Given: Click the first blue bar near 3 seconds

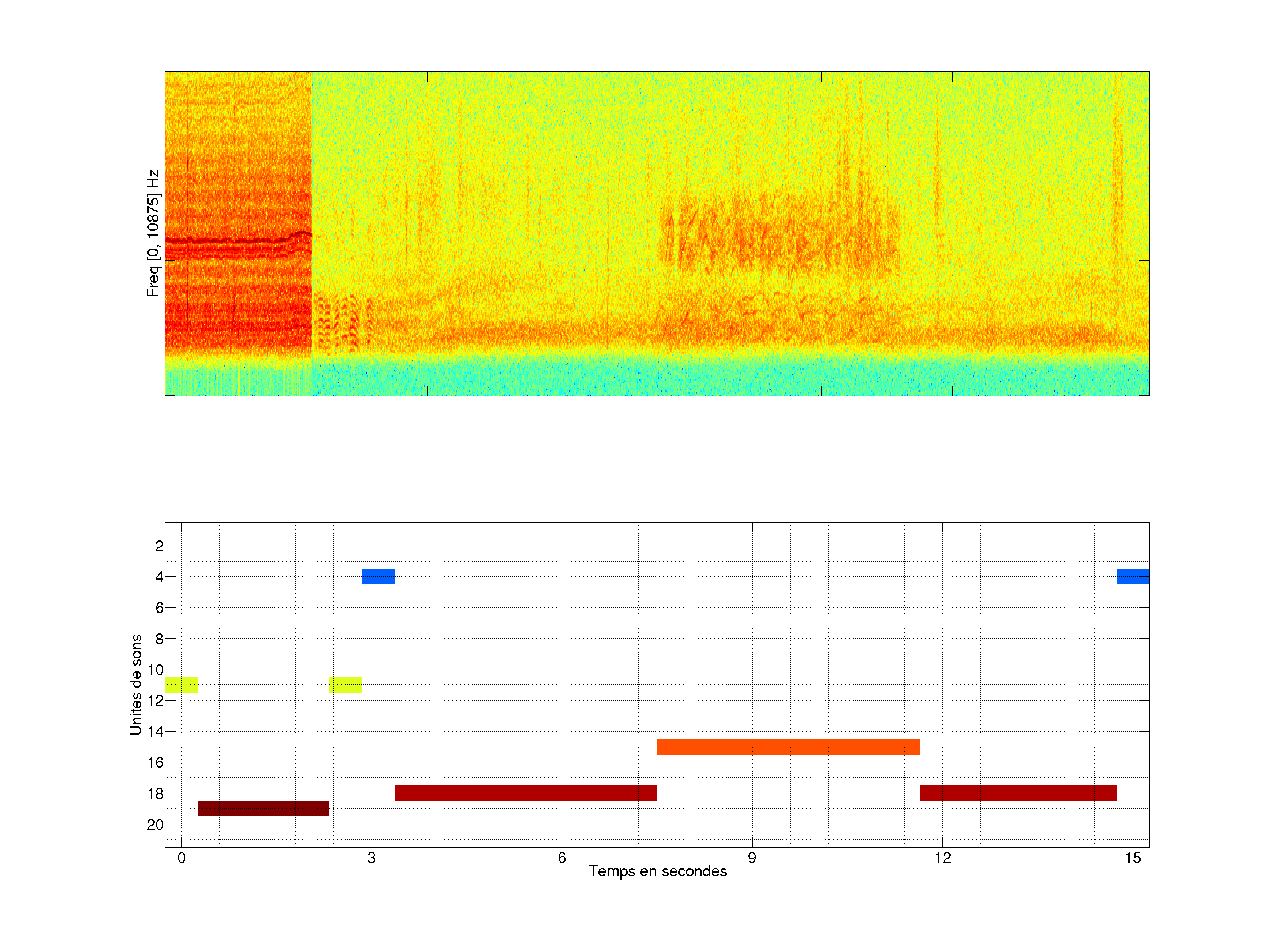Looking at the screenshot, I should click(x=378, y=576).
